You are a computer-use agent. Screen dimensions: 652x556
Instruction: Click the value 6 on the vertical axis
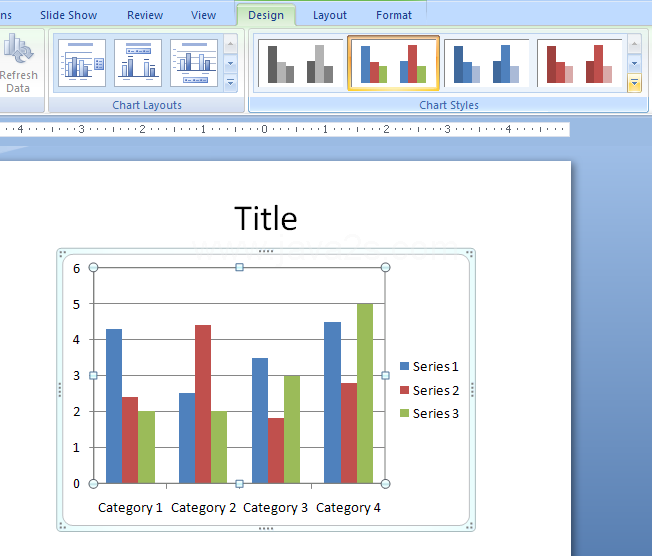[77, 269]
